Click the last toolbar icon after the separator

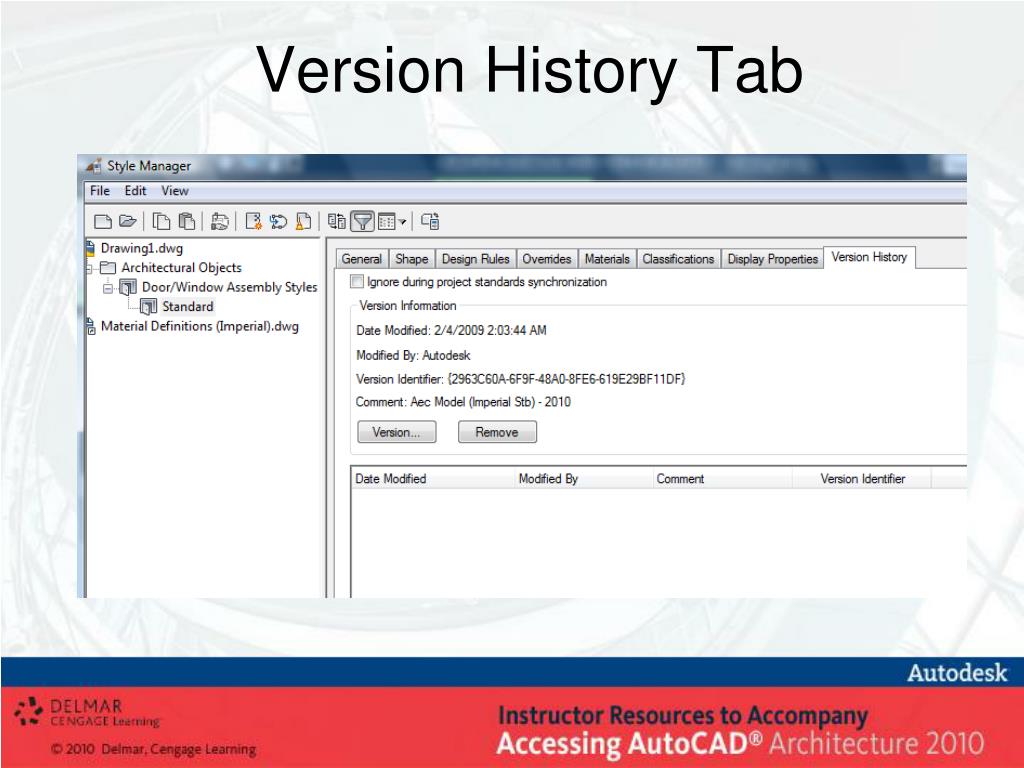coord(430,222)
